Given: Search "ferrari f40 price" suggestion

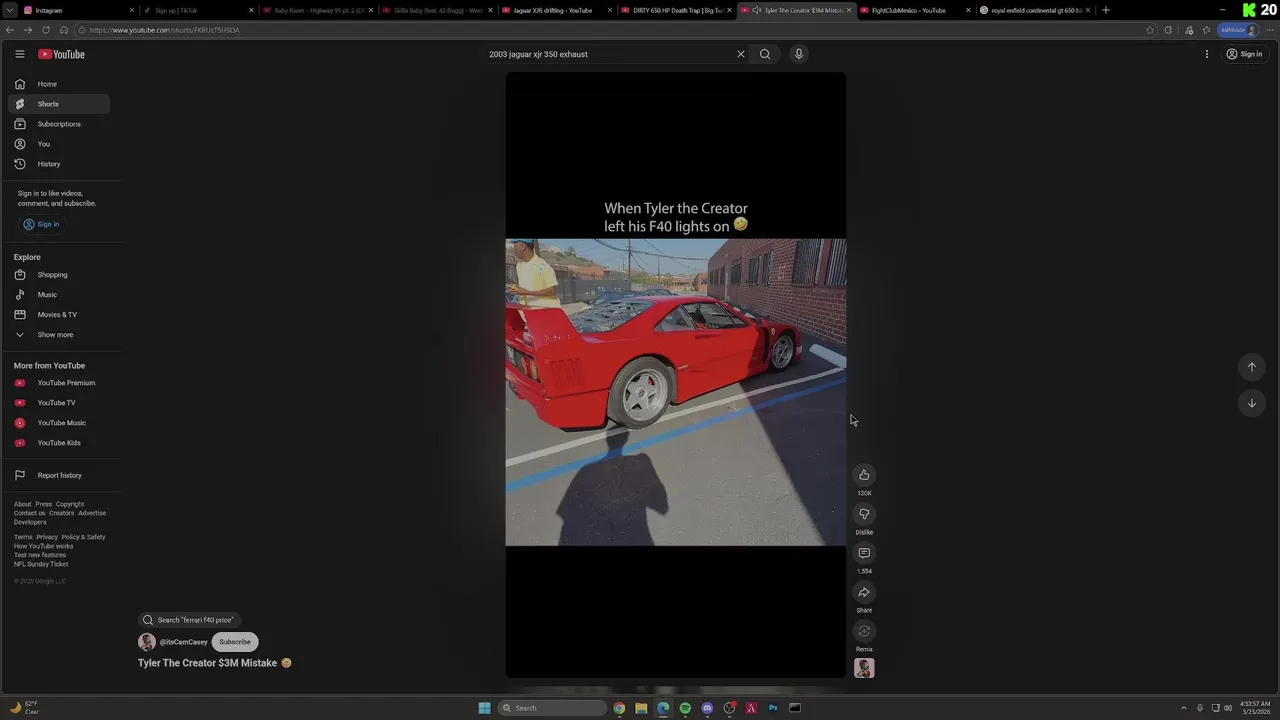Looking at the screenshot, I should click(x=189, y=620).
